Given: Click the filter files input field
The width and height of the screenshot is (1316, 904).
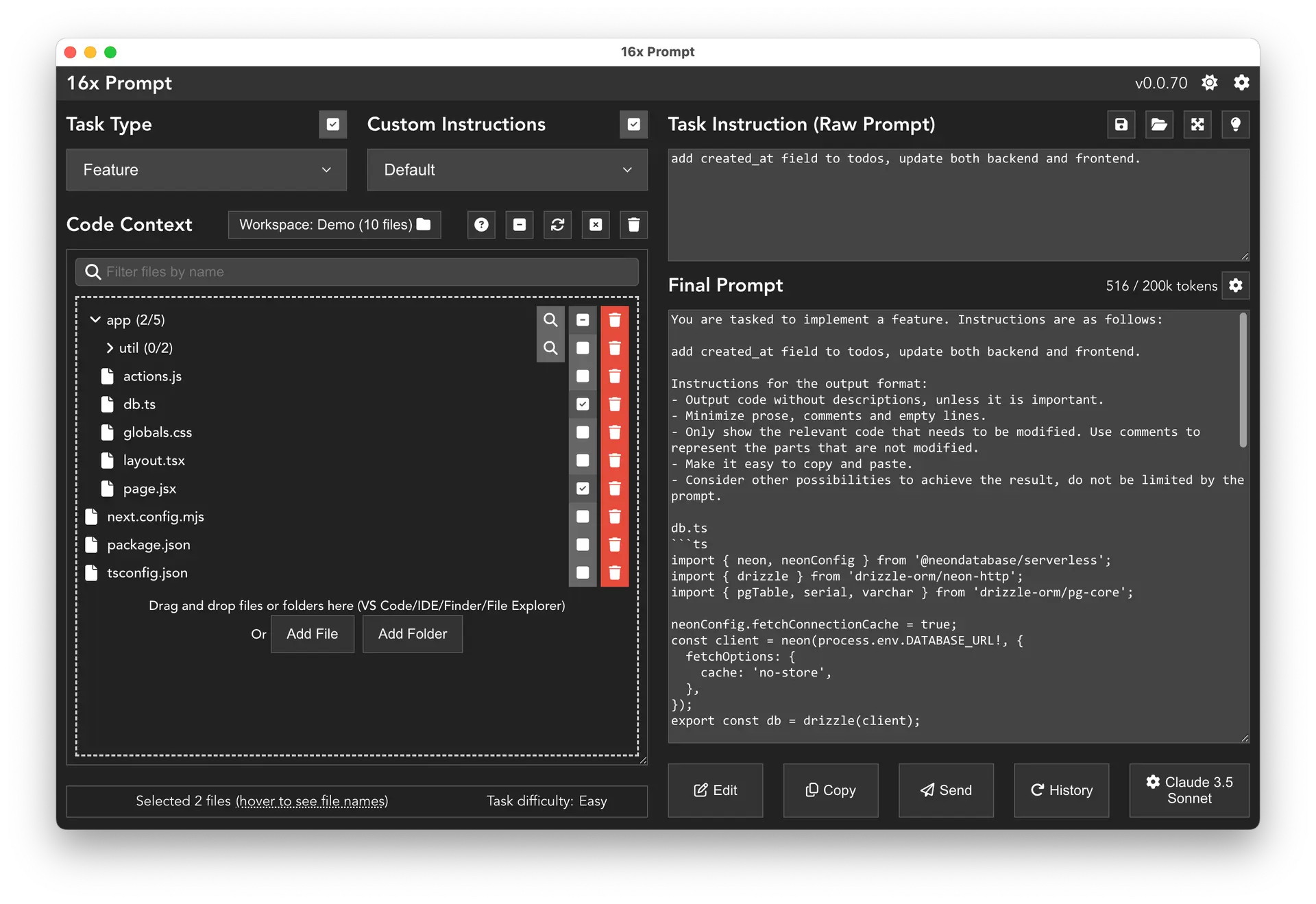Looking at the screenshot, I should point(357,271).
